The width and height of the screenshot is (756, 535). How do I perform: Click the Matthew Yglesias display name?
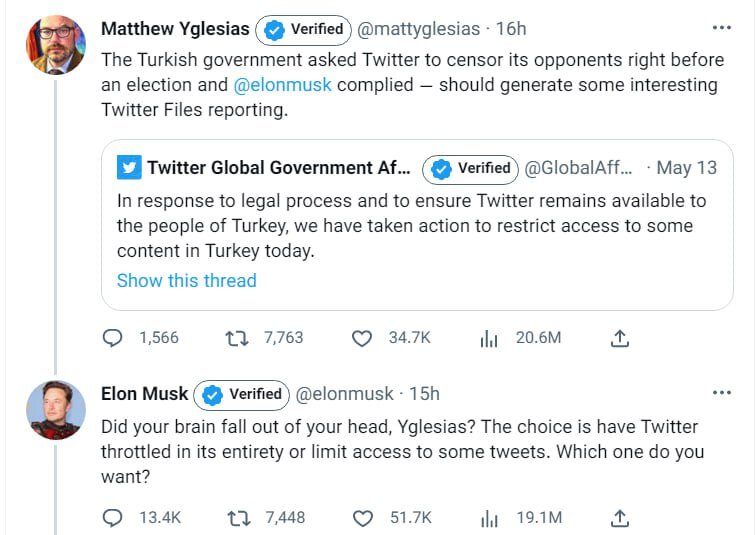(174, 29)
